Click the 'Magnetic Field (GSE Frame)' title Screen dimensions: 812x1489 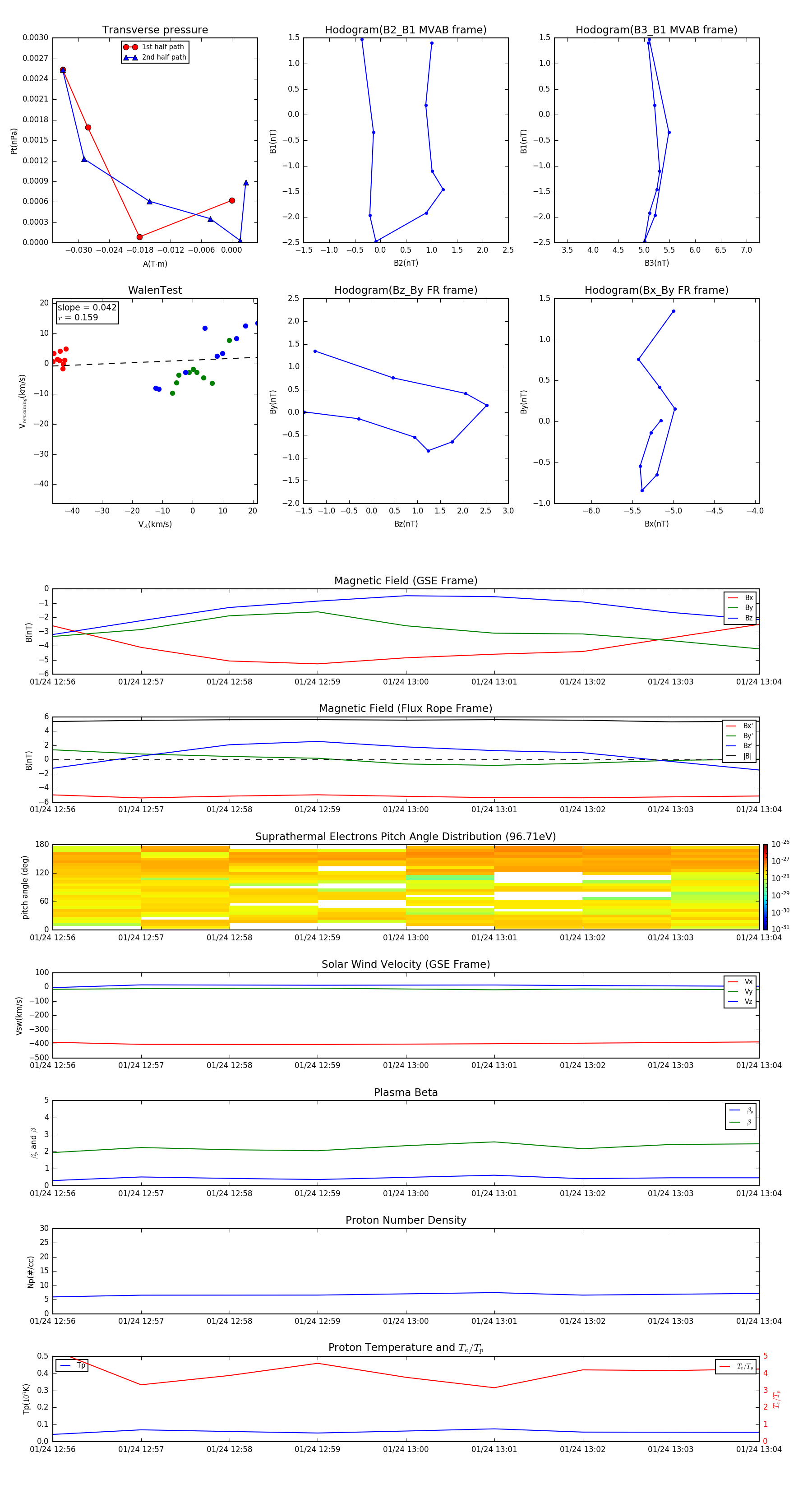(406, 581)
